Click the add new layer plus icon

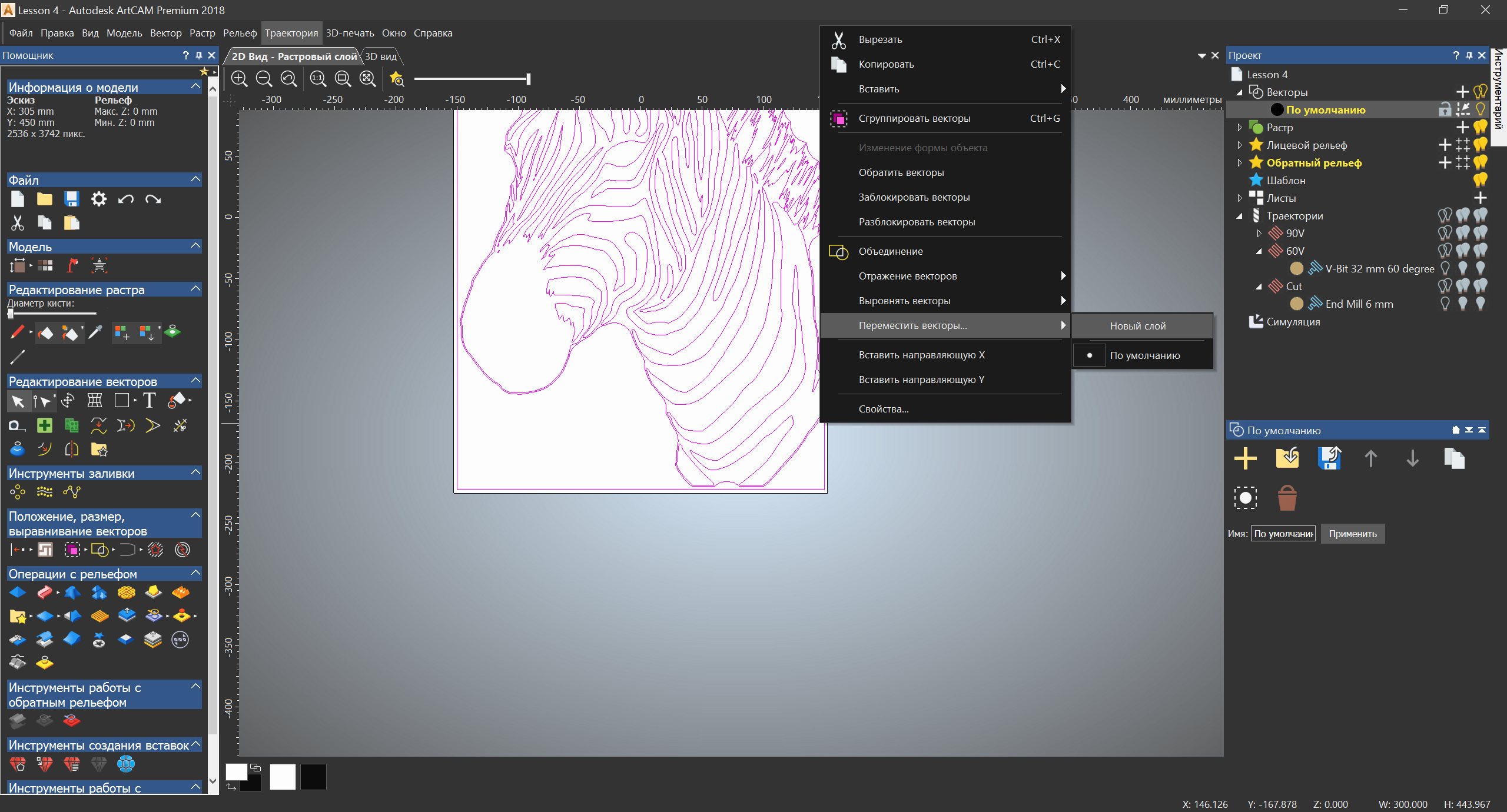tap(1245, 458)
